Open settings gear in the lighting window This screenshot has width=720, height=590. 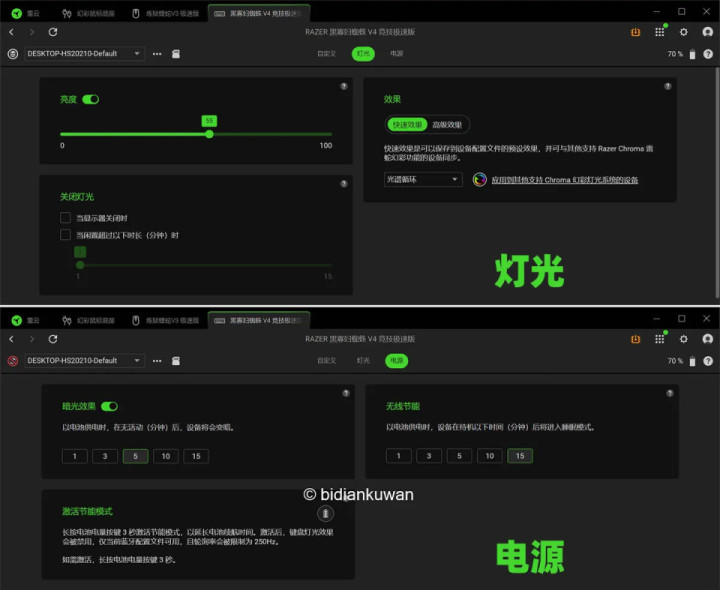click(684, 32)
